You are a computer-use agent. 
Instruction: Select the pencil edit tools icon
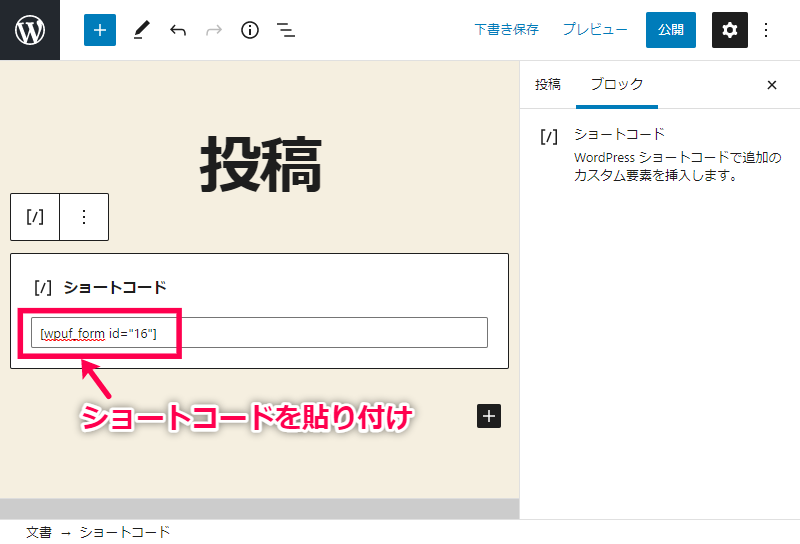point(141,30)
